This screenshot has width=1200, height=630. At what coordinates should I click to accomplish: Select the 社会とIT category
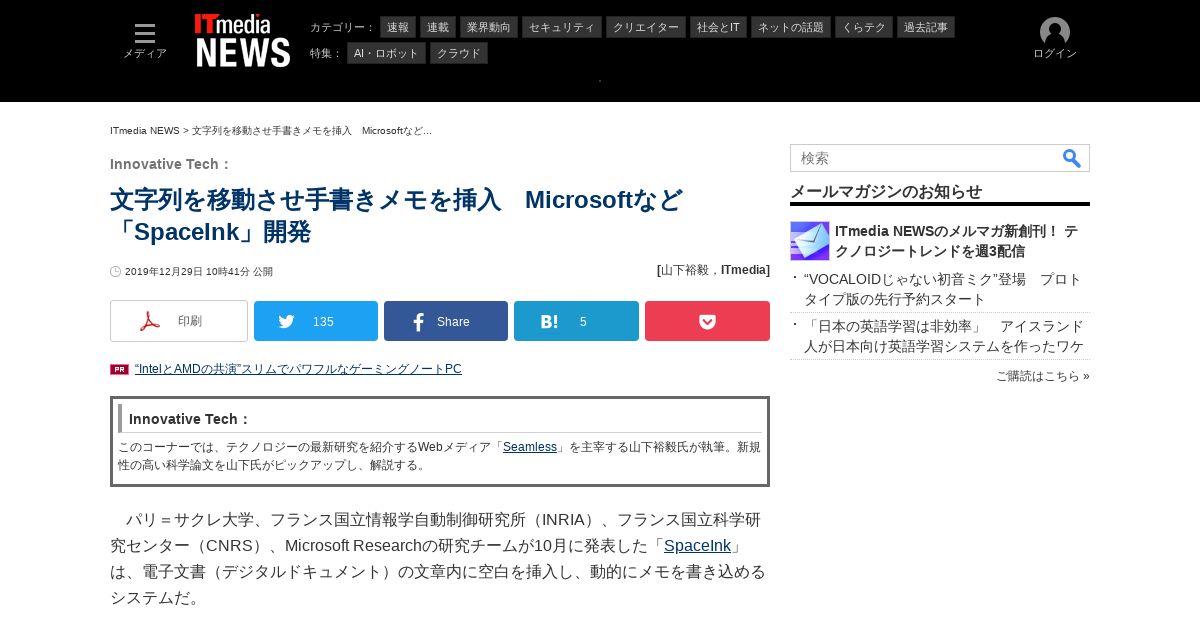[718, 27]
